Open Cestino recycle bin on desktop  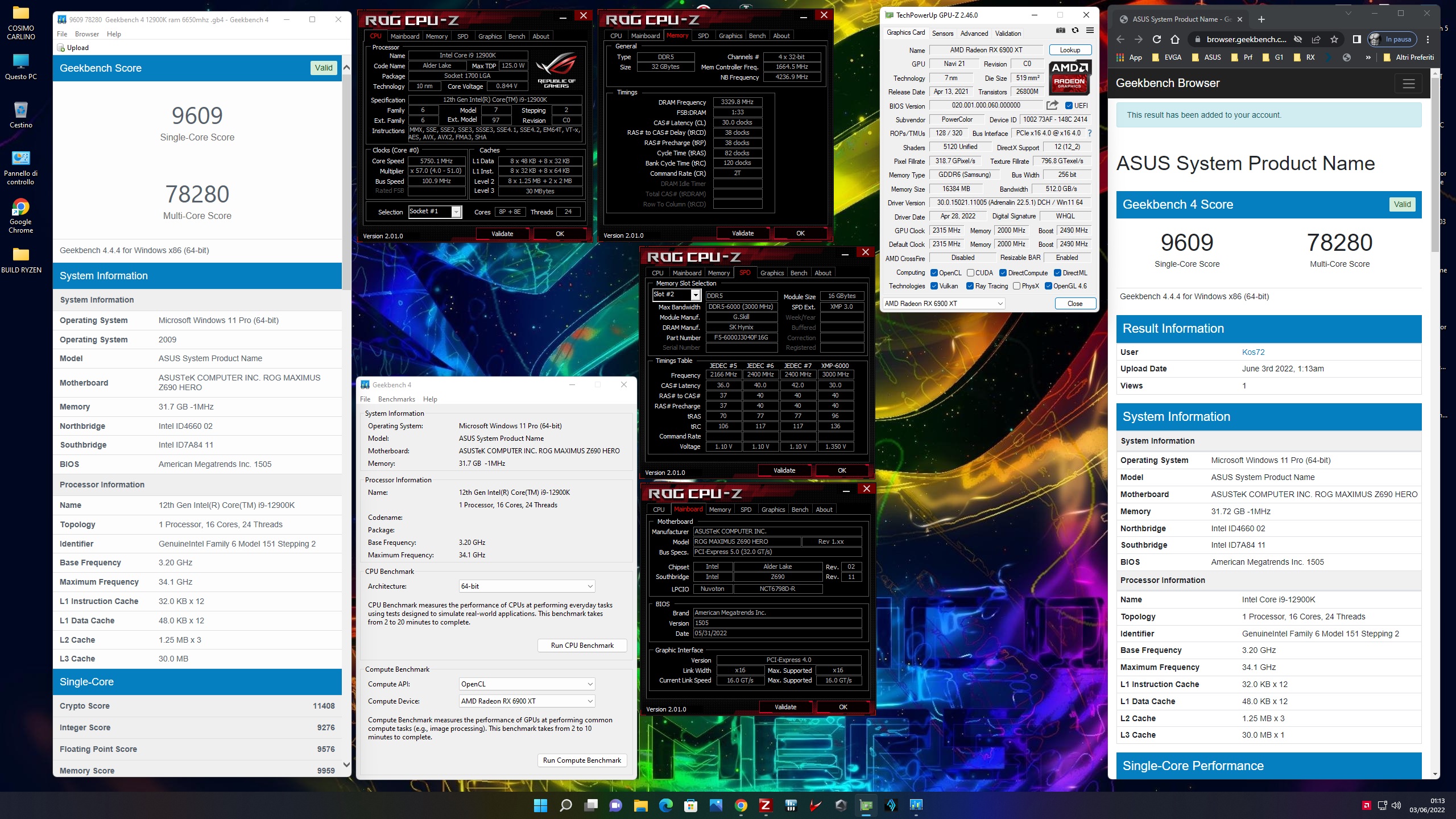(x=21, y=114)
